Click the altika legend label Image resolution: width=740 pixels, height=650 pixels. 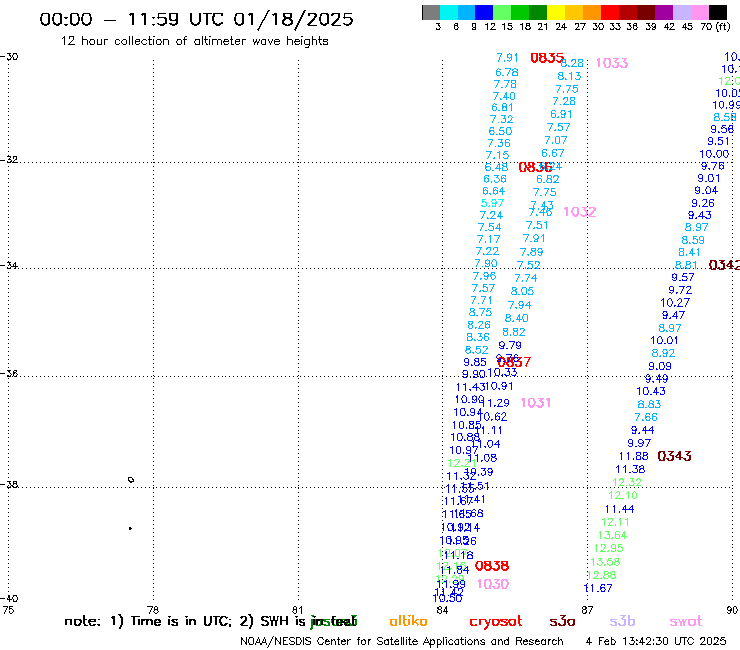point(408,621)
